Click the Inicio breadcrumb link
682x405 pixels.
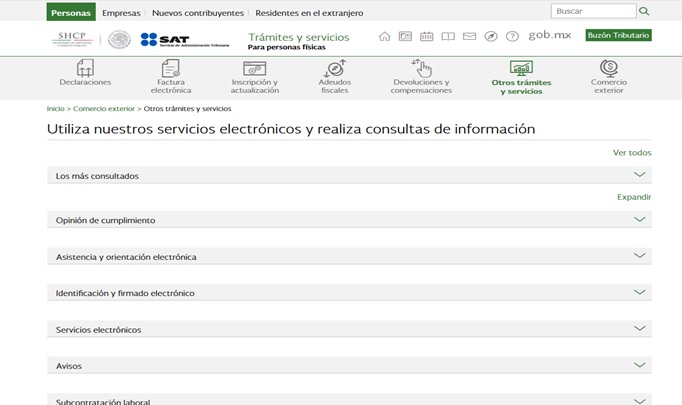[55, 108]
